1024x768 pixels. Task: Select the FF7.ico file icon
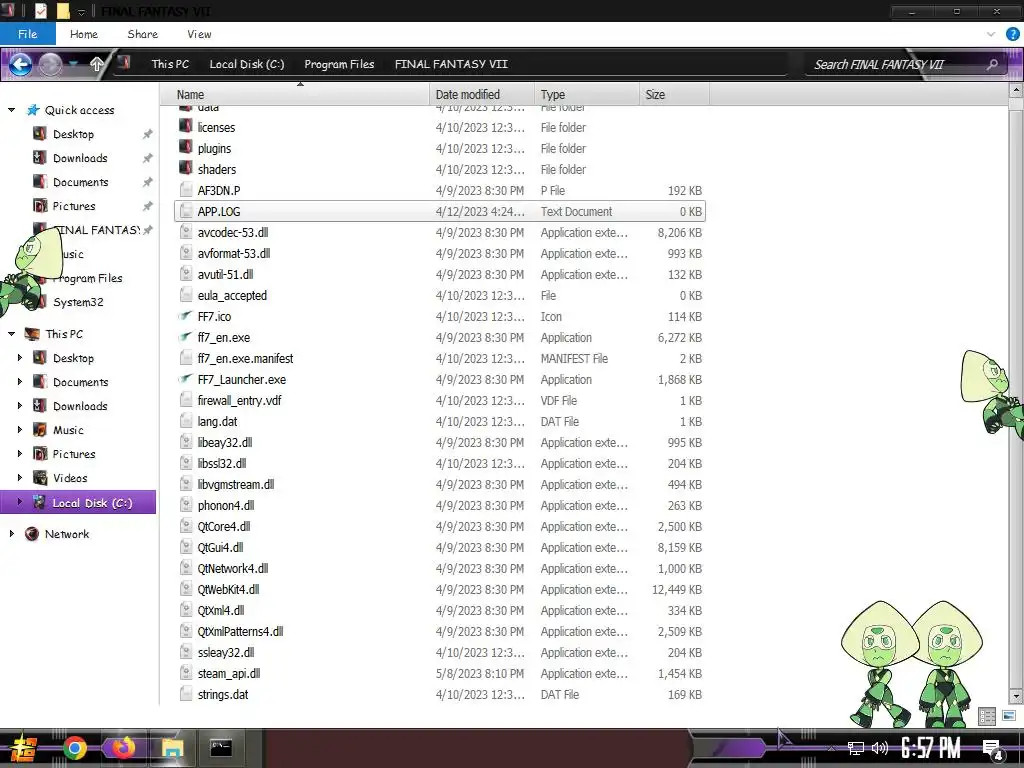point(186,316)
